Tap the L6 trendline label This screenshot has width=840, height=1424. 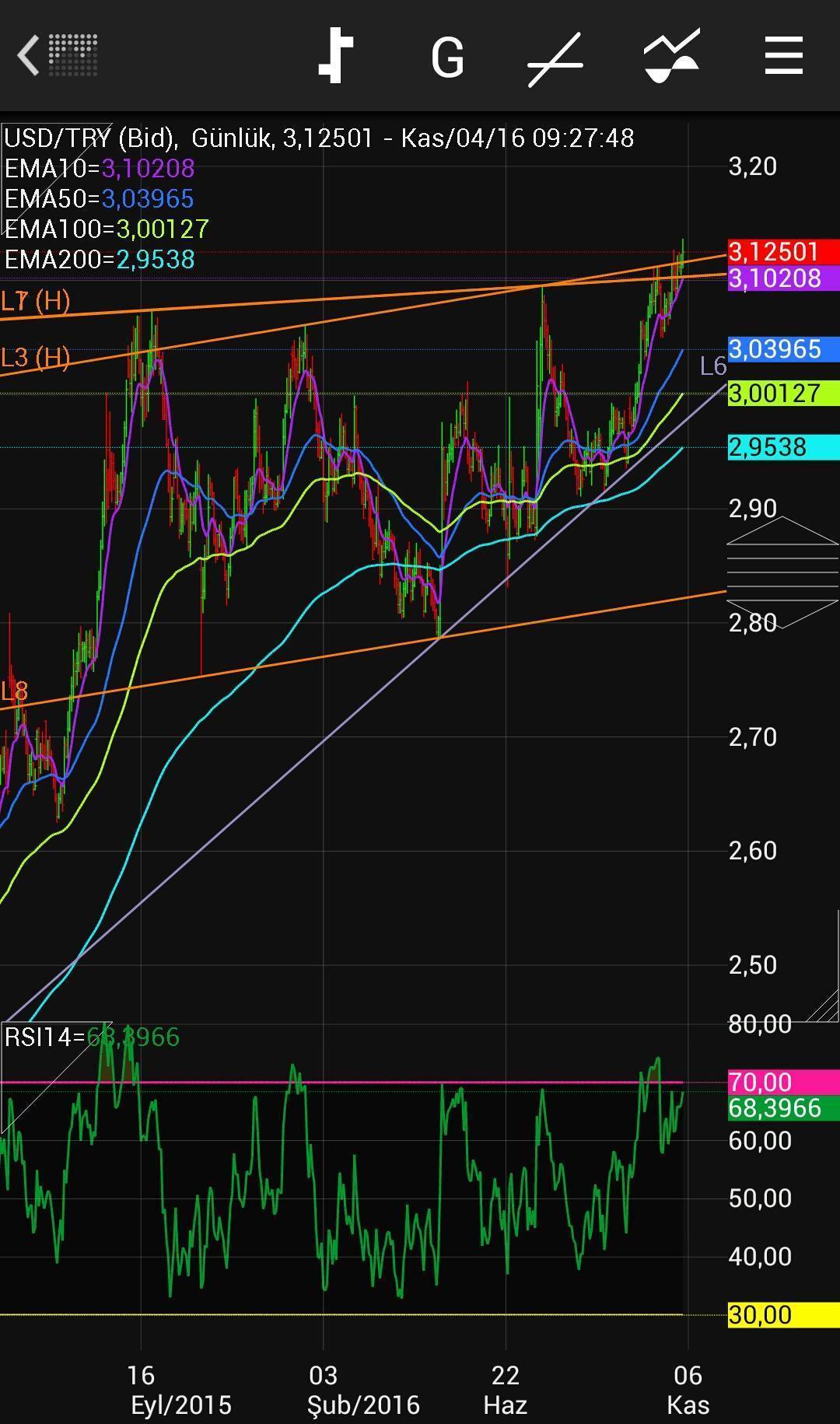coord(712,366)
